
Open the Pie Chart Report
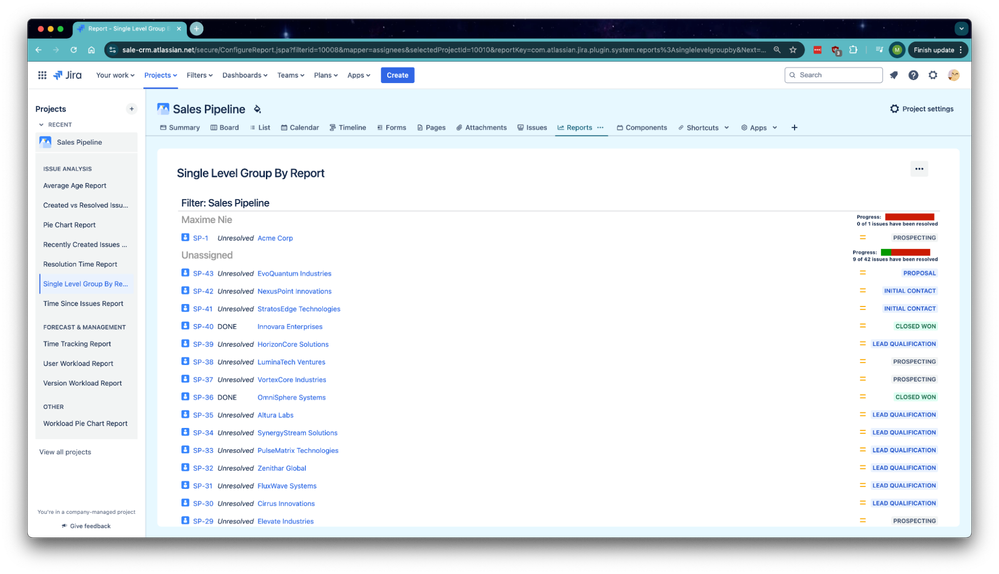tap(69, 225)
